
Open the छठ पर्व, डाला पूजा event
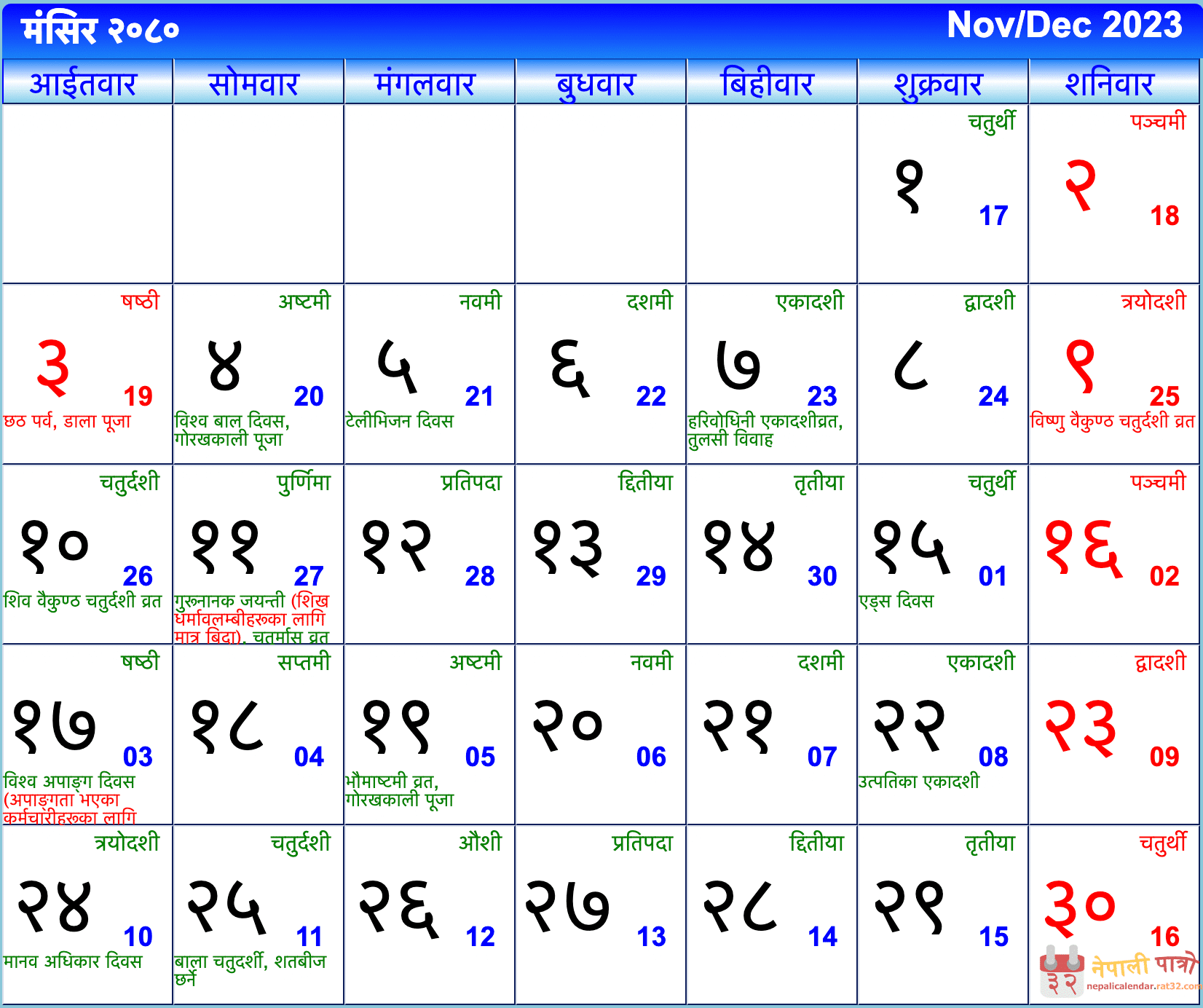[x=67, y=421]
